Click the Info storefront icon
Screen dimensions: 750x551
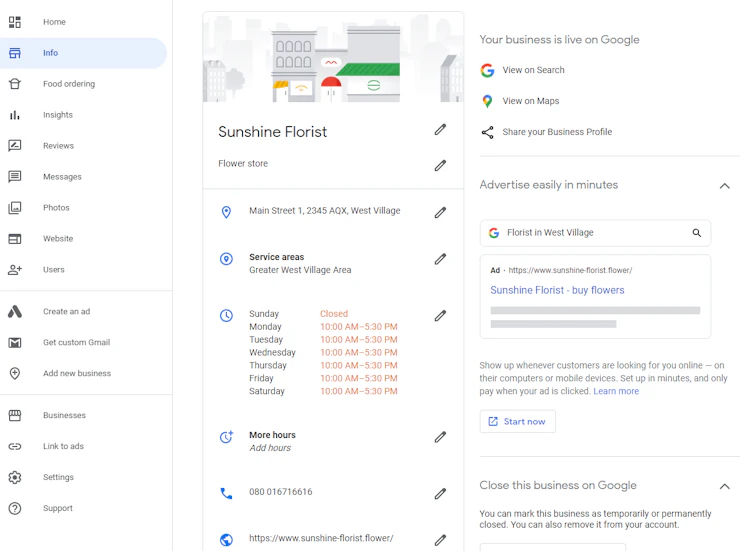point(15,53)
